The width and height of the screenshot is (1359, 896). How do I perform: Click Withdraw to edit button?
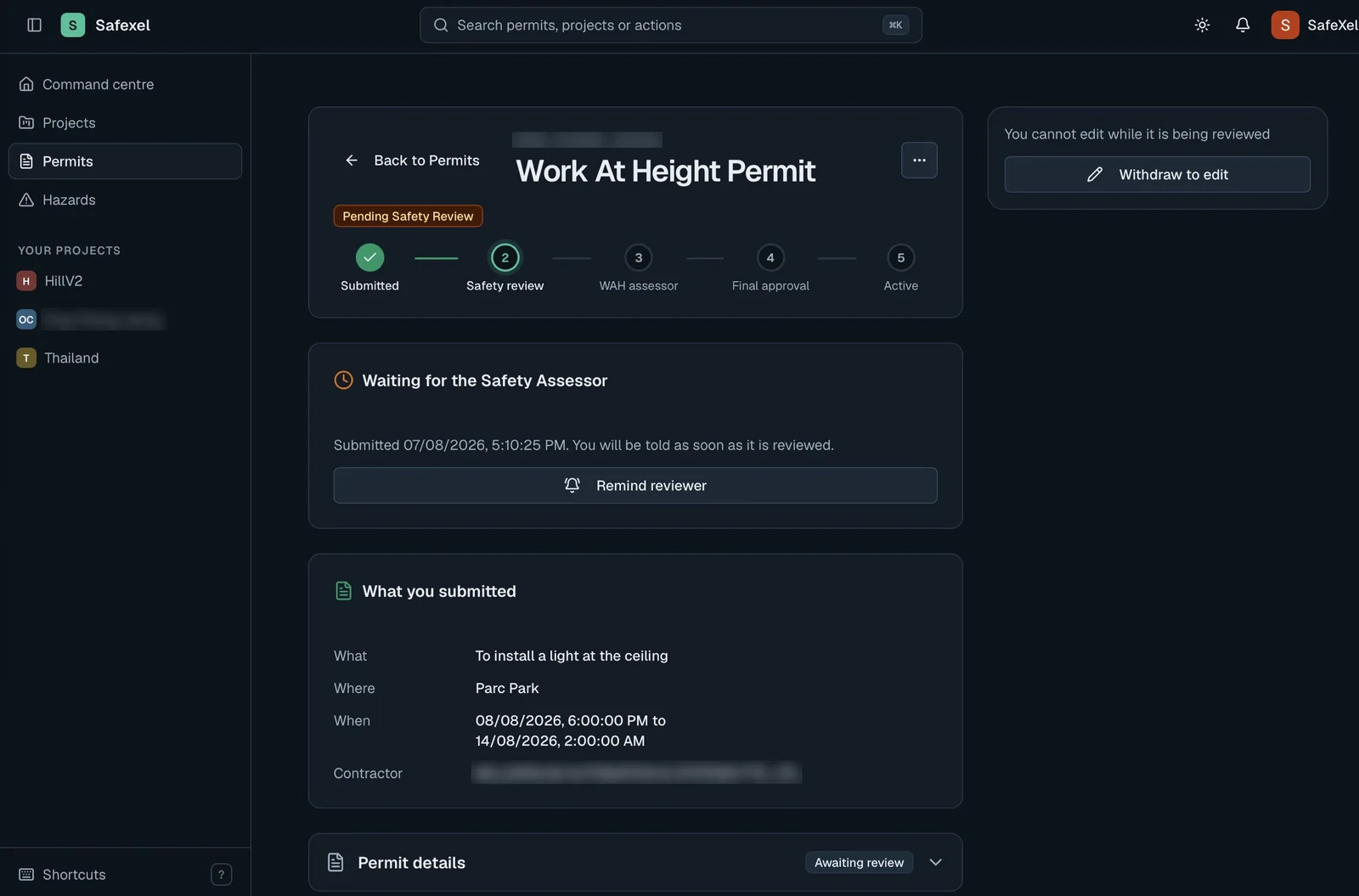tap(1157, 174)
